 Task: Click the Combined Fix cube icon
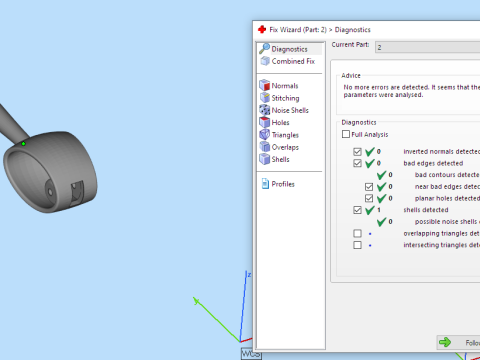point(265,61)
